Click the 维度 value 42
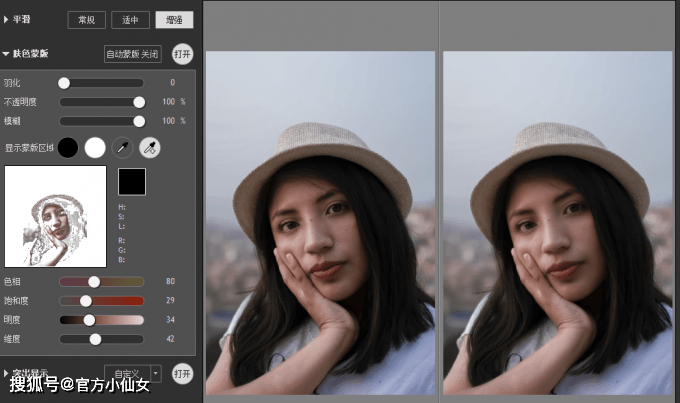 click(170, 338)
